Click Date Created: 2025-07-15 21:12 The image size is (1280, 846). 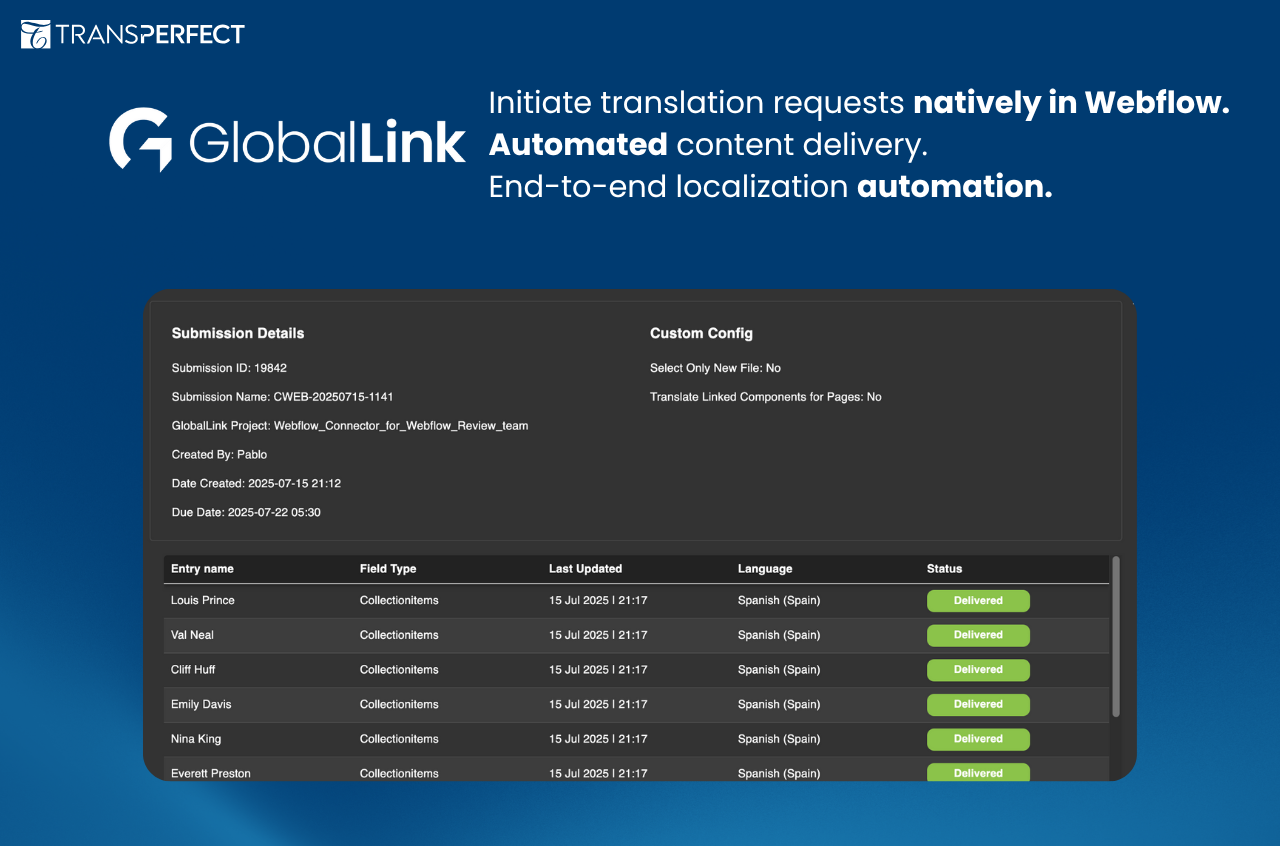[256, 484]
